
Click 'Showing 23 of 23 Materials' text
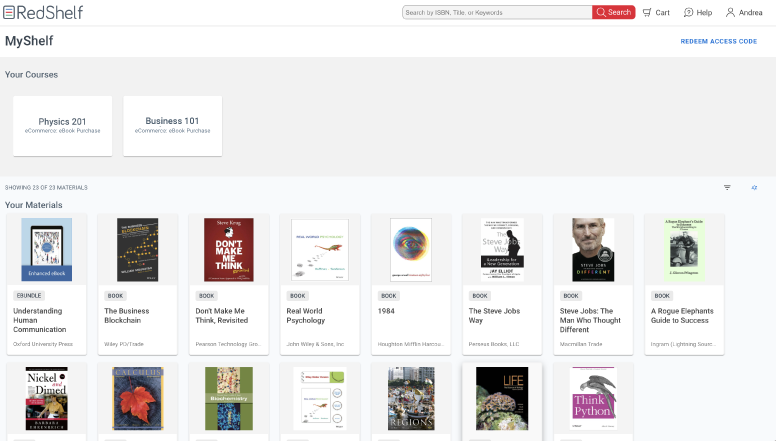[x=46, y=188]
